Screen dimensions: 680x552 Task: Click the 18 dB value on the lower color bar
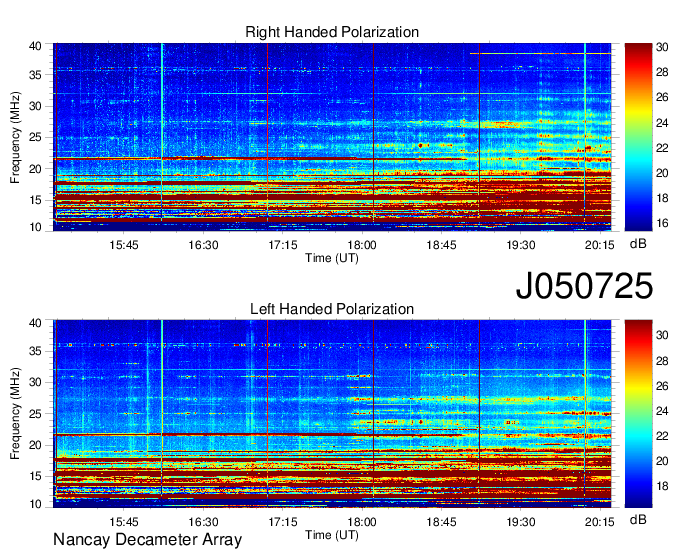(662, 486)
